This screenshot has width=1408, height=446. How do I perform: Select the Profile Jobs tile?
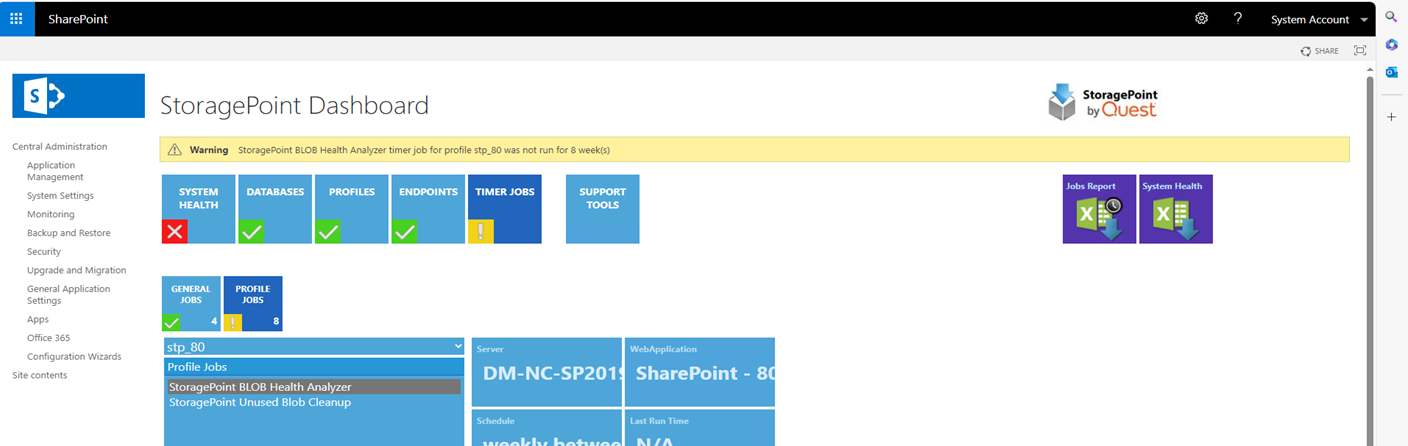[253, 303]
